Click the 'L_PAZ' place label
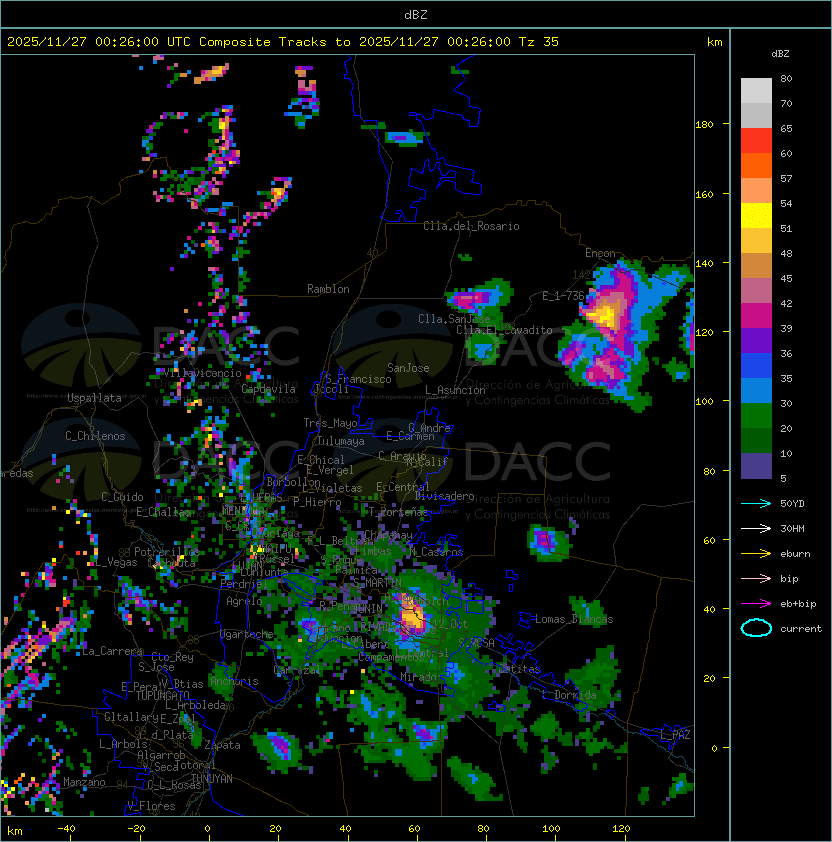The width and height of the screenshot is (832, 842). [675, 735]
